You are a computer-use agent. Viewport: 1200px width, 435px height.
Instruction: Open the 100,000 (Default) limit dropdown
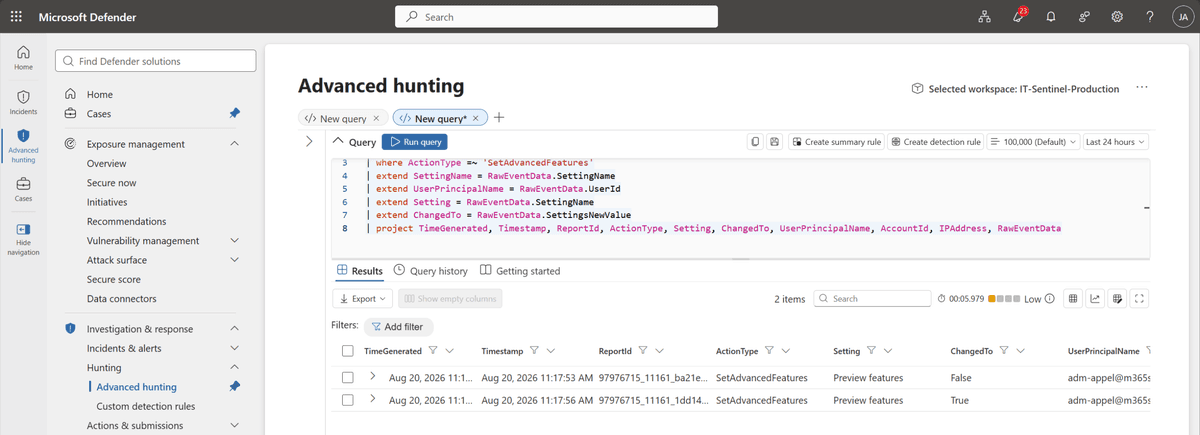coord(1033,142)
